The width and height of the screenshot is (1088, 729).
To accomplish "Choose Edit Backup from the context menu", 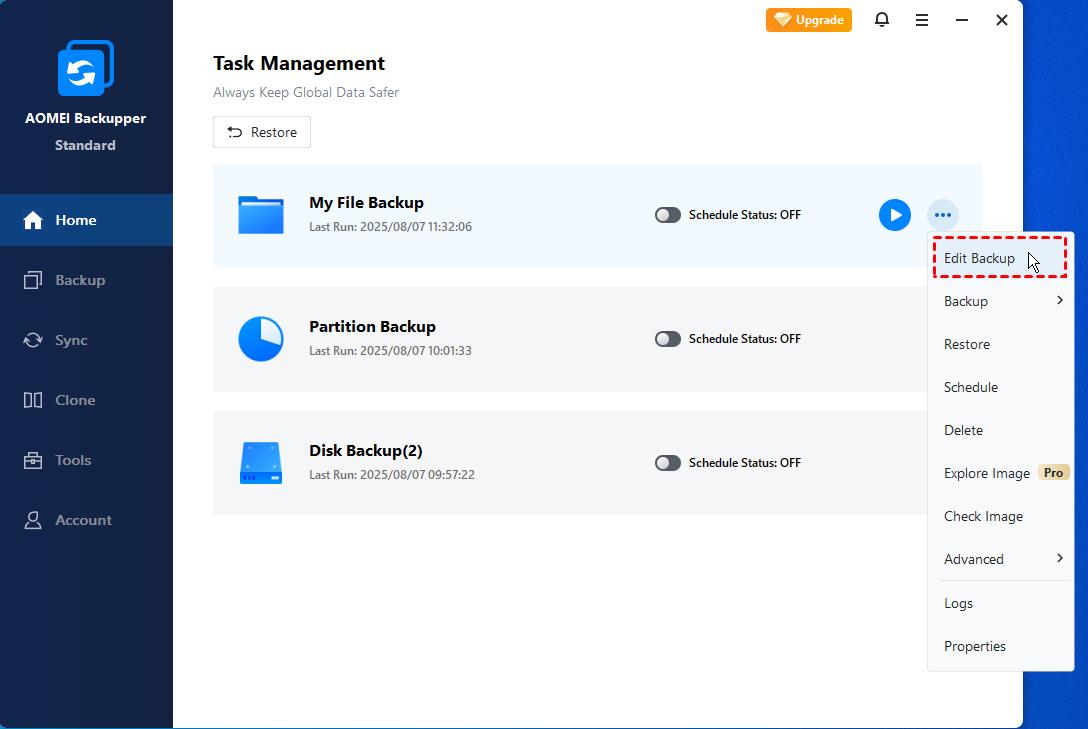I will tap(999, 258).
